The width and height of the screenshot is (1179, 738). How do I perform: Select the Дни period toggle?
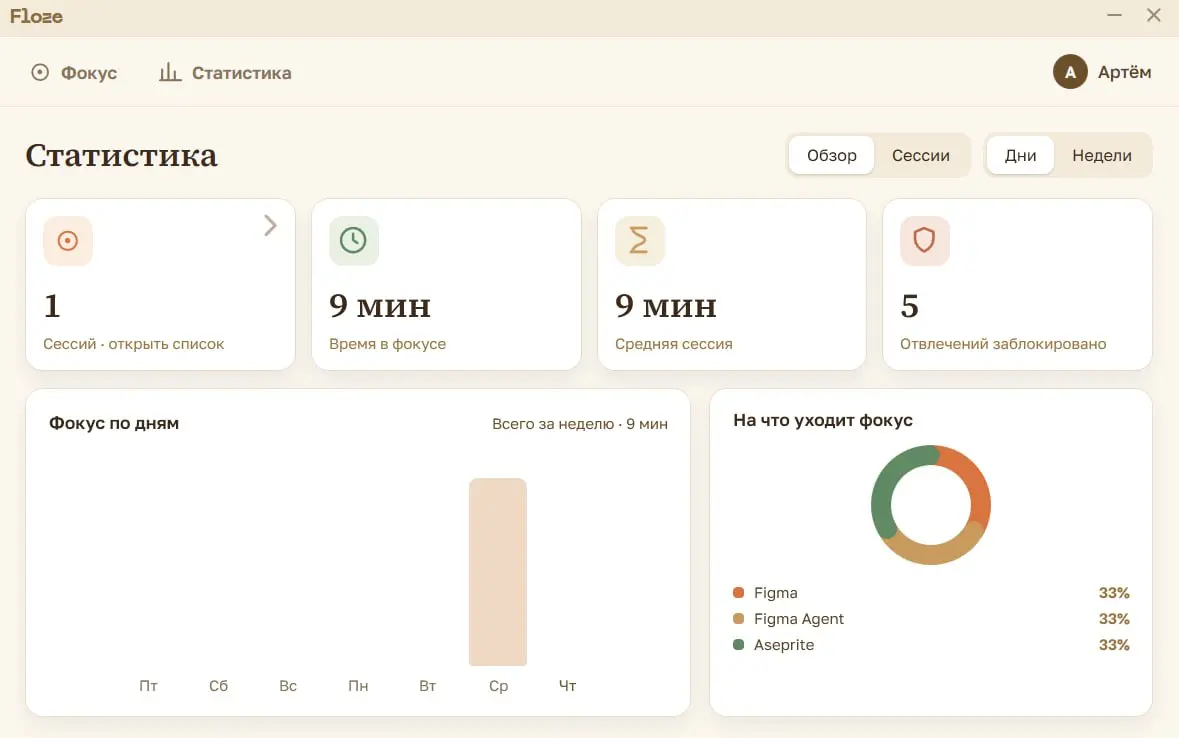[1020, 155]
